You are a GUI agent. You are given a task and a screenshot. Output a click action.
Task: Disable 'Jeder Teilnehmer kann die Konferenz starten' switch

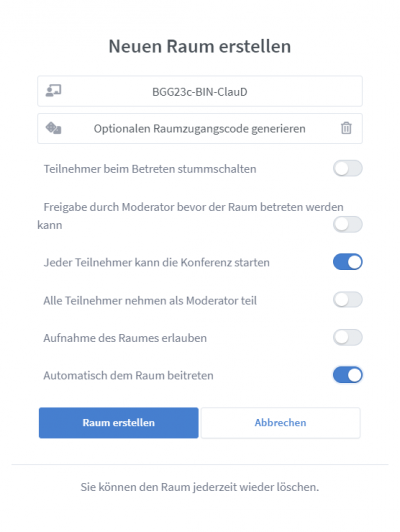[x=347, y=262]
